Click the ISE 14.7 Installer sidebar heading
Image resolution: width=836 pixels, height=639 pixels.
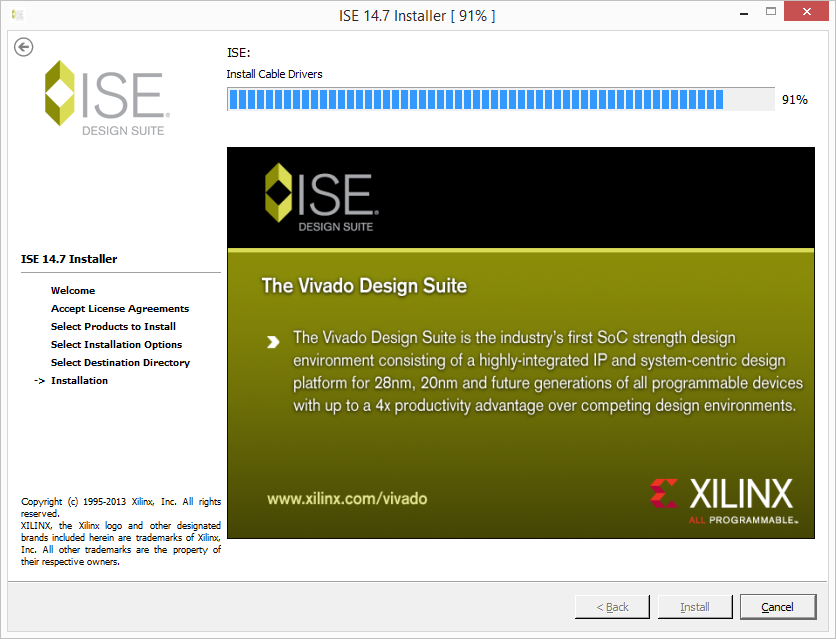69,259
